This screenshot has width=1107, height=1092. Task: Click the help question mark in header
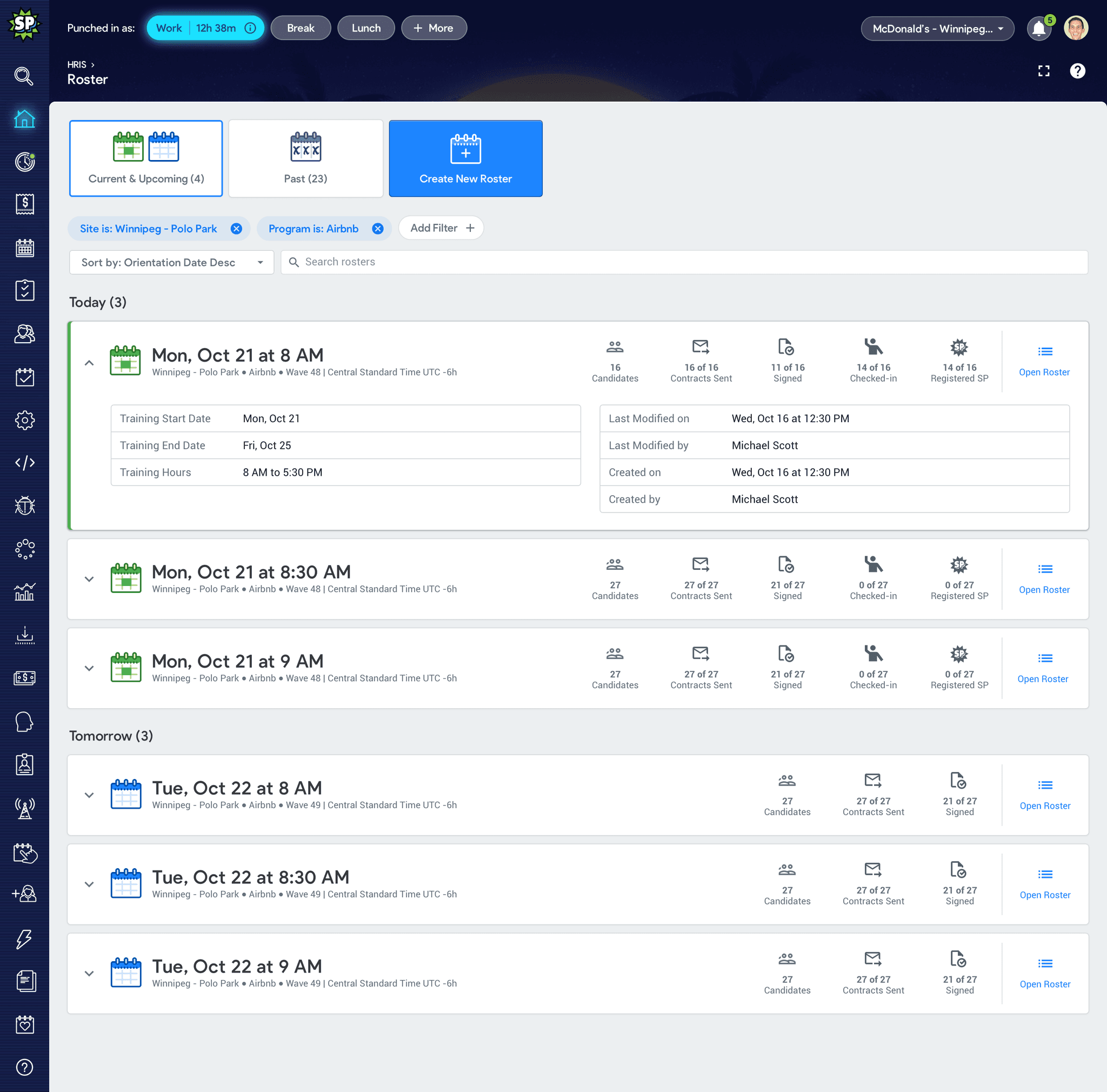coord(1077,70)
